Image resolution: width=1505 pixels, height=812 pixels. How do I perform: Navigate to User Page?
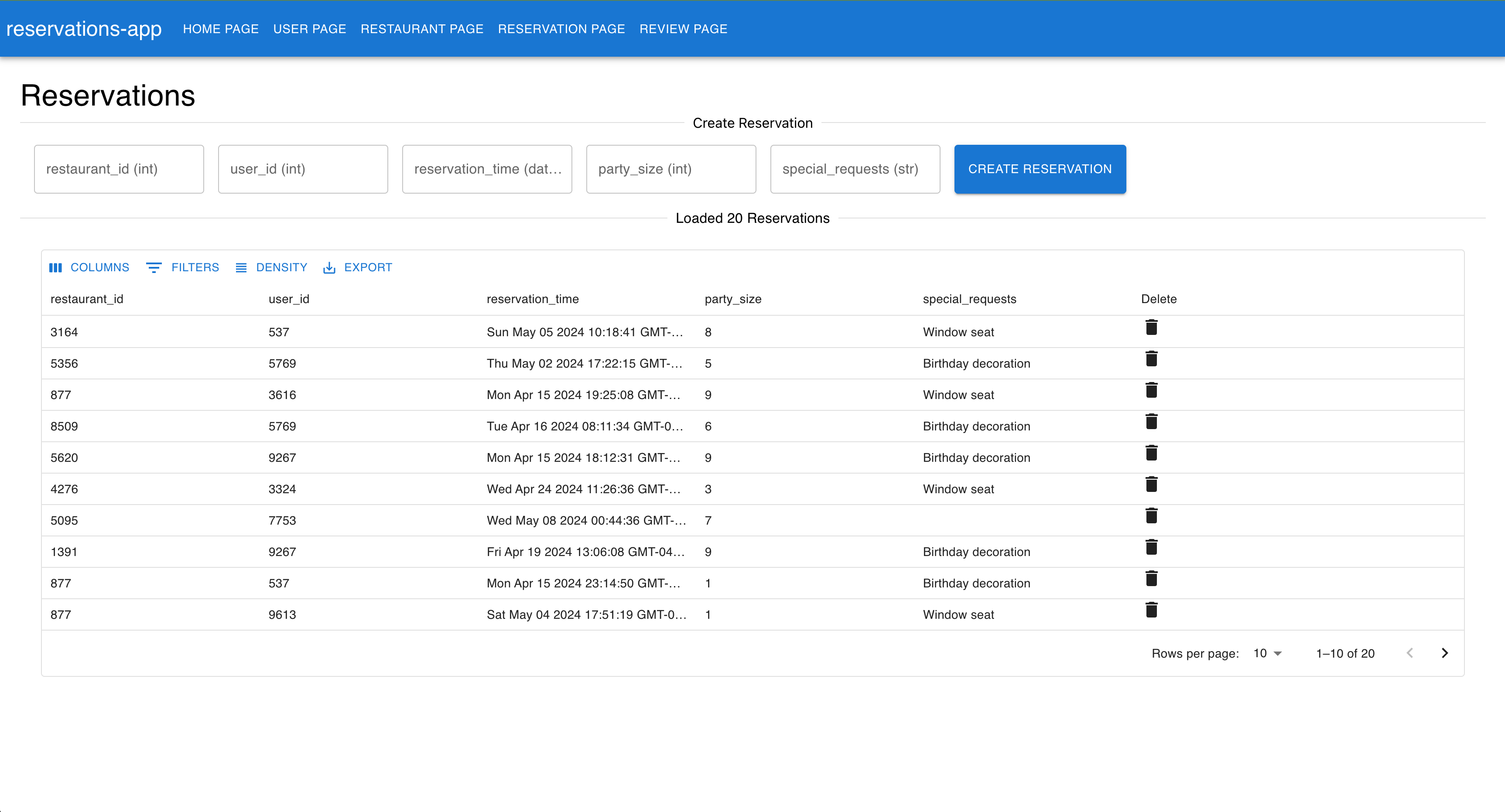click(310, 29)
